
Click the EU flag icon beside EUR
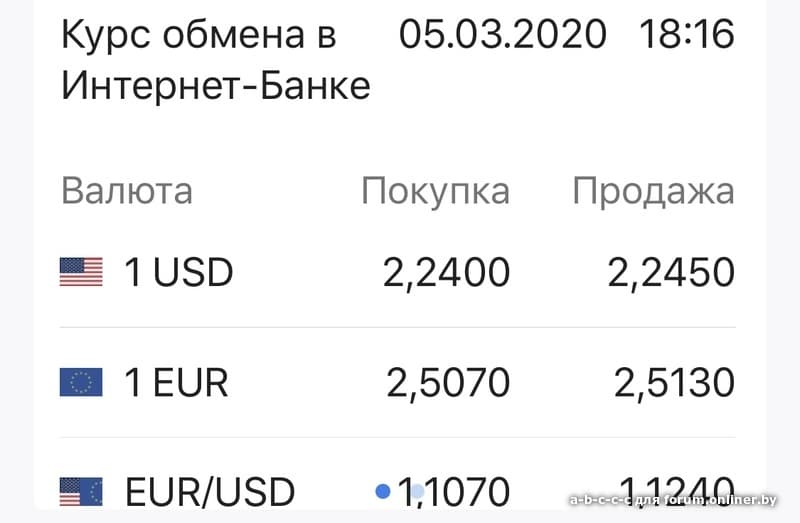[x=81, y=382]
